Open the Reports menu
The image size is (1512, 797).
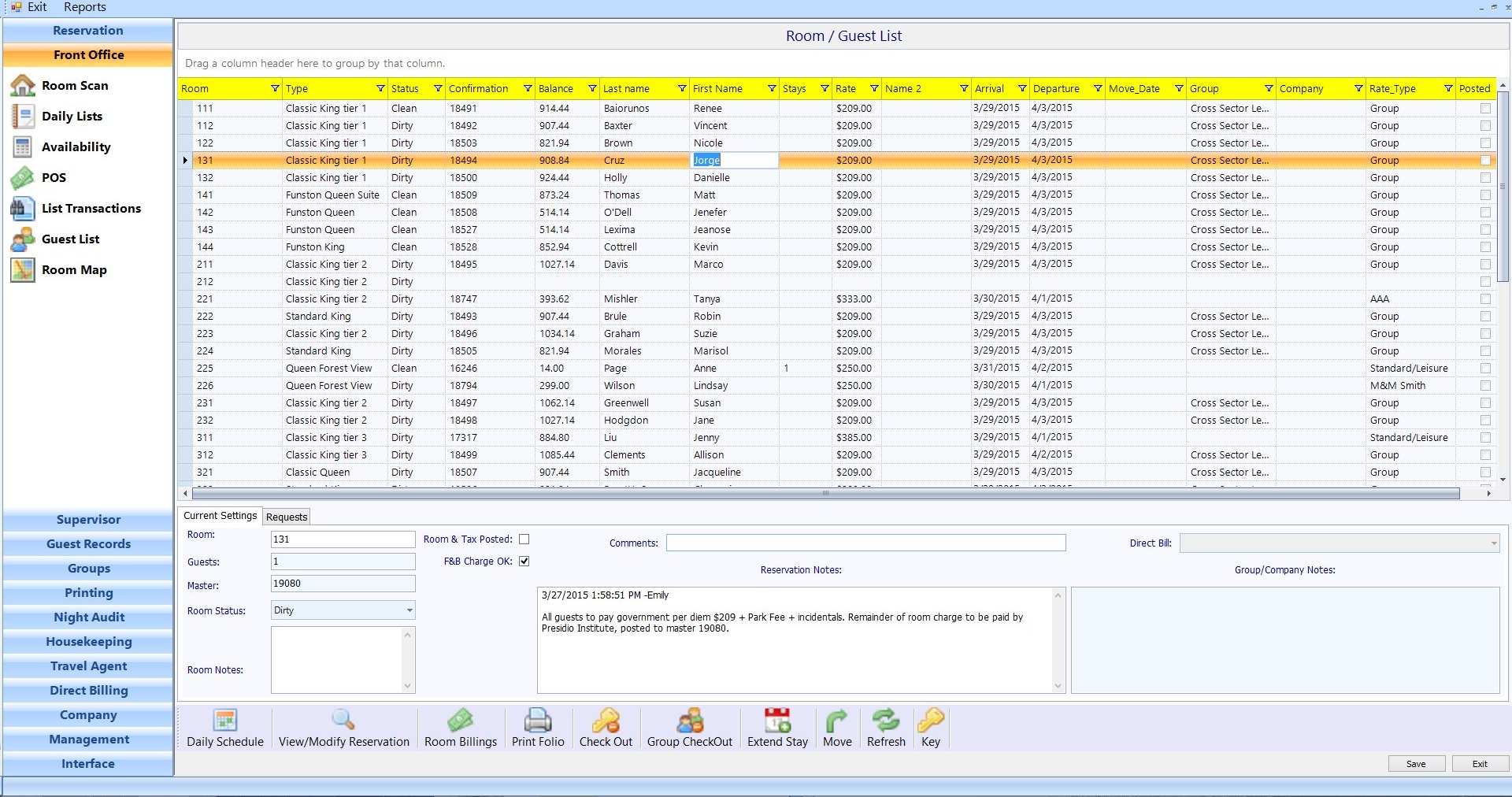85,7
